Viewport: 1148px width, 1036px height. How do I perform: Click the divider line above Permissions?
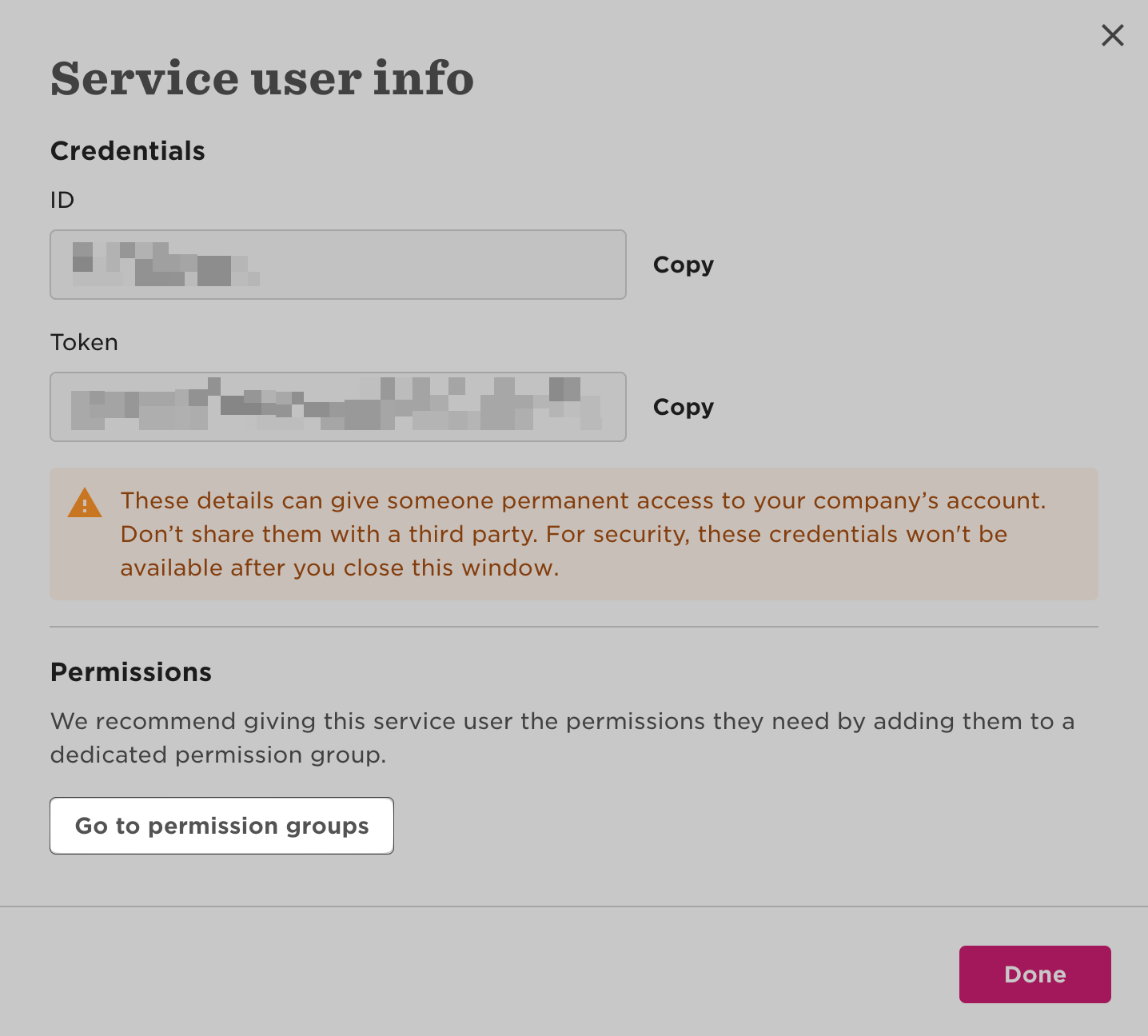coord(573,627)
